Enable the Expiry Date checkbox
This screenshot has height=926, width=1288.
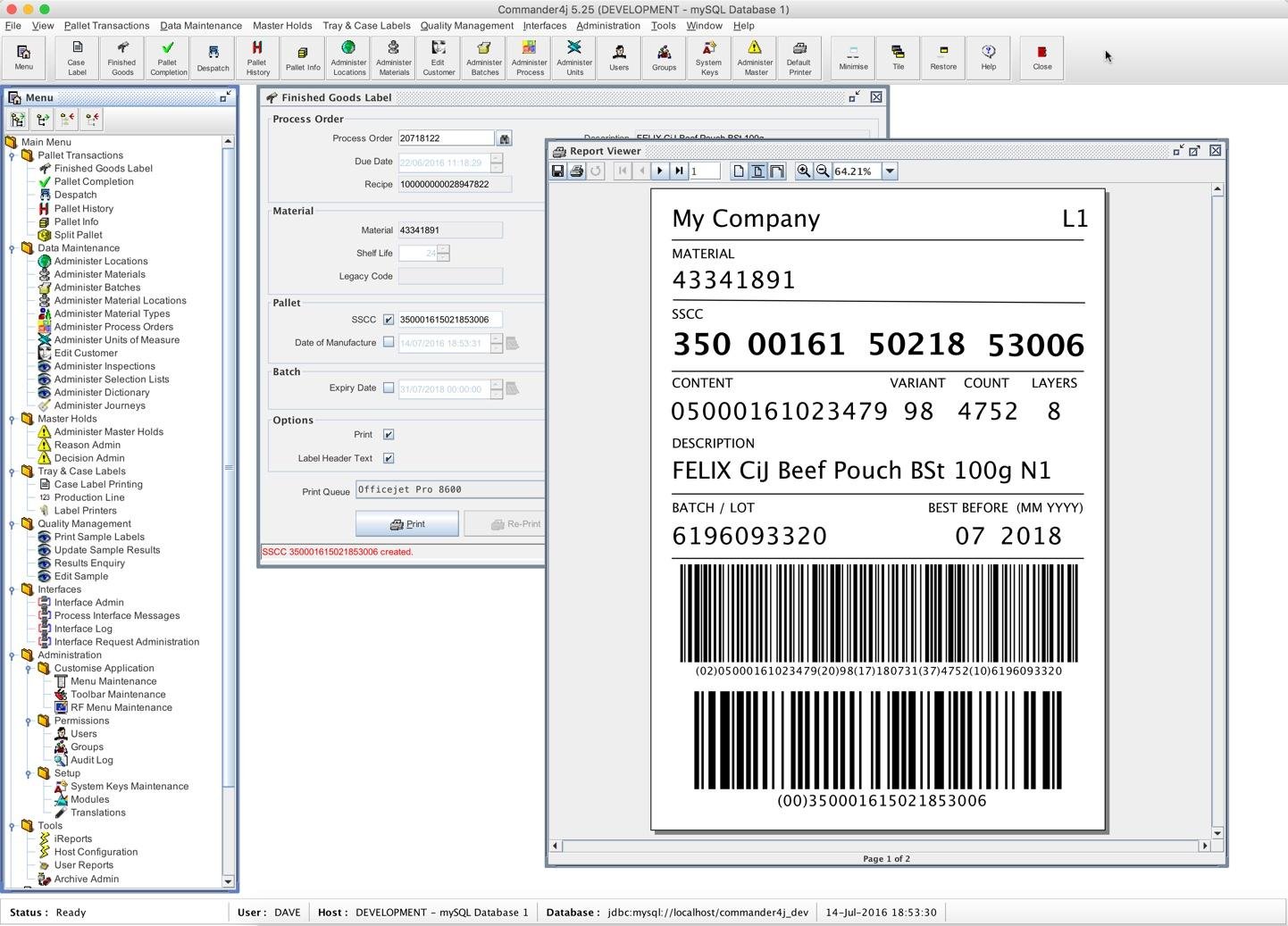[x=389, y=388]
